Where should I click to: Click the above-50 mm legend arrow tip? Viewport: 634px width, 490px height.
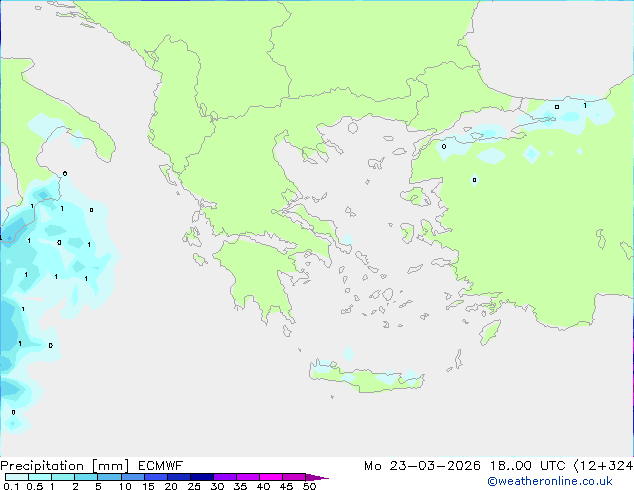coord(317,477)
